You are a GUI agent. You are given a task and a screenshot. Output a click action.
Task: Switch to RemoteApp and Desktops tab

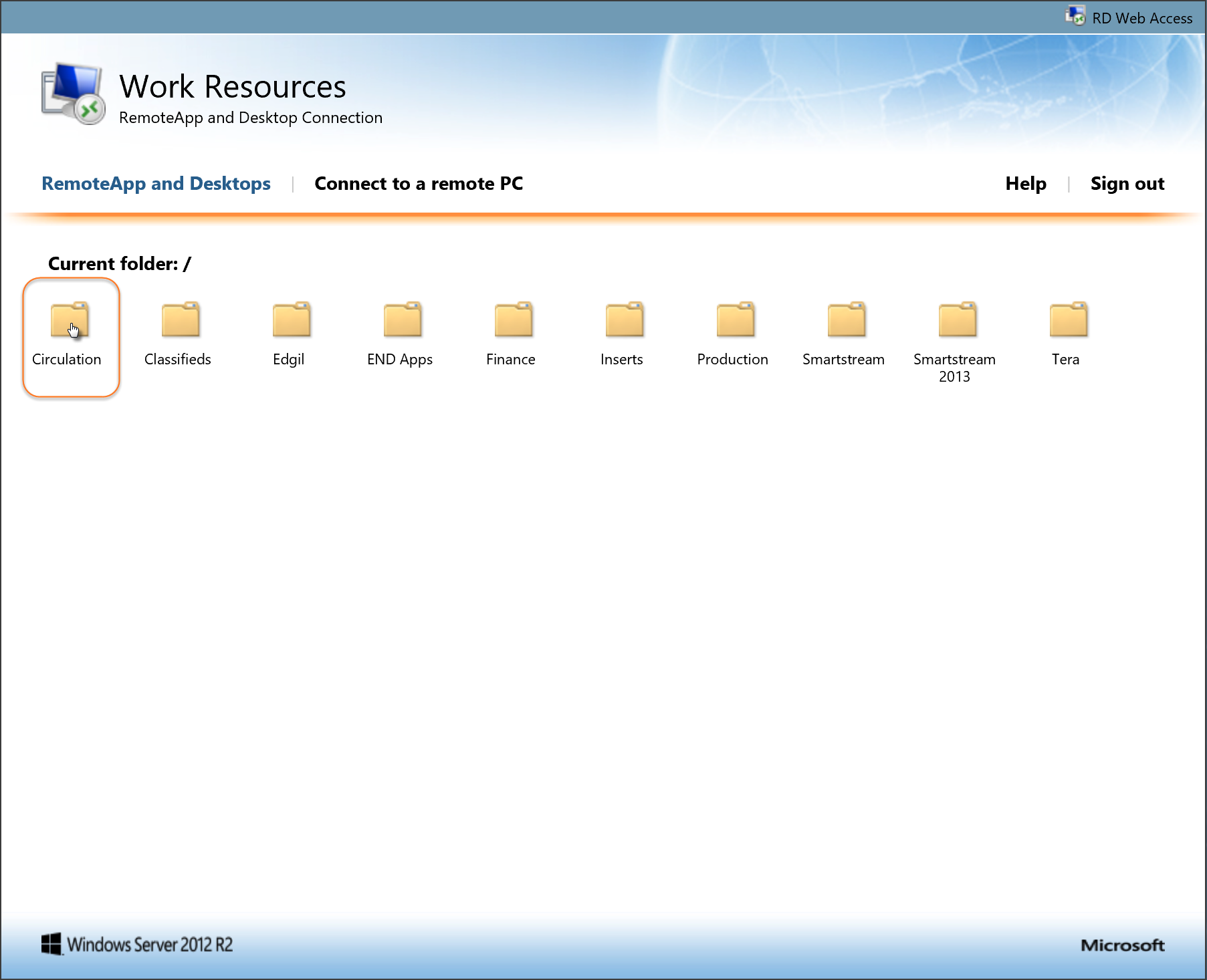(156, 184)
